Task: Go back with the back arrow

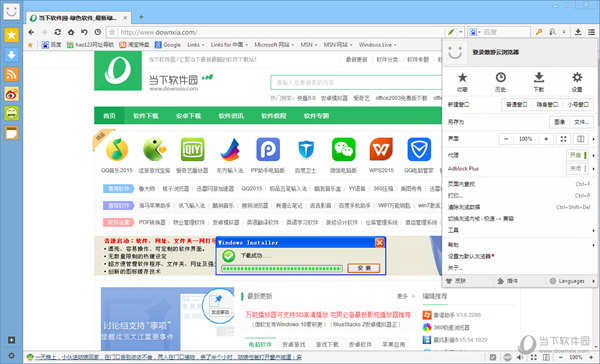Action: (x=31, y=32)
